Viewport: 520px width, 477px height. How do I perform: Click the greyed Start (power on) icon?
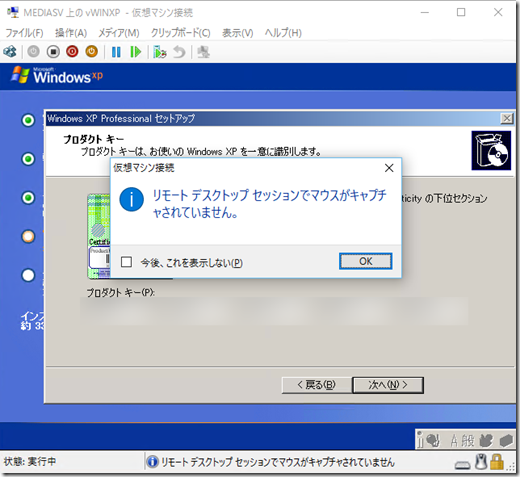tap(33, 52)
